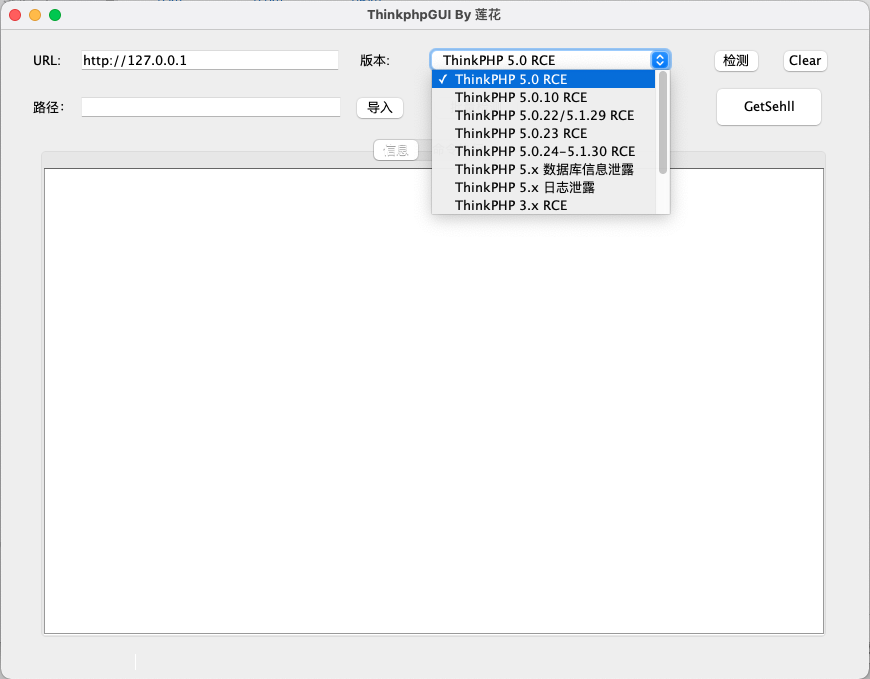Screen dimensions: 870x679
Task: Minimize window with yellow button
Action: (35, 15)
